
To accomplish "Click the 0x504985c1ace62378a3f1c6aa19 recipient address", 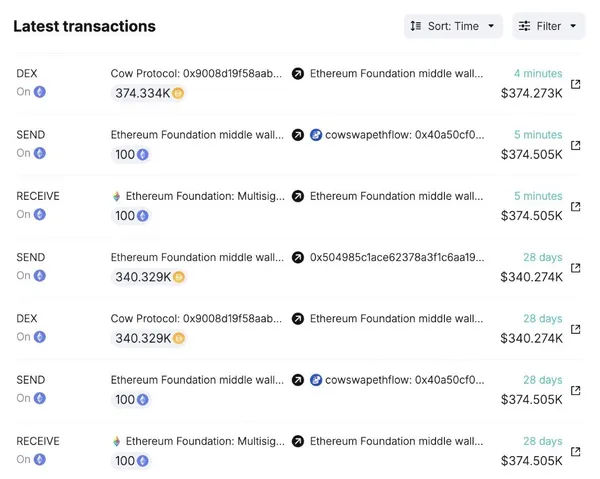I will (x=397, y=257).
